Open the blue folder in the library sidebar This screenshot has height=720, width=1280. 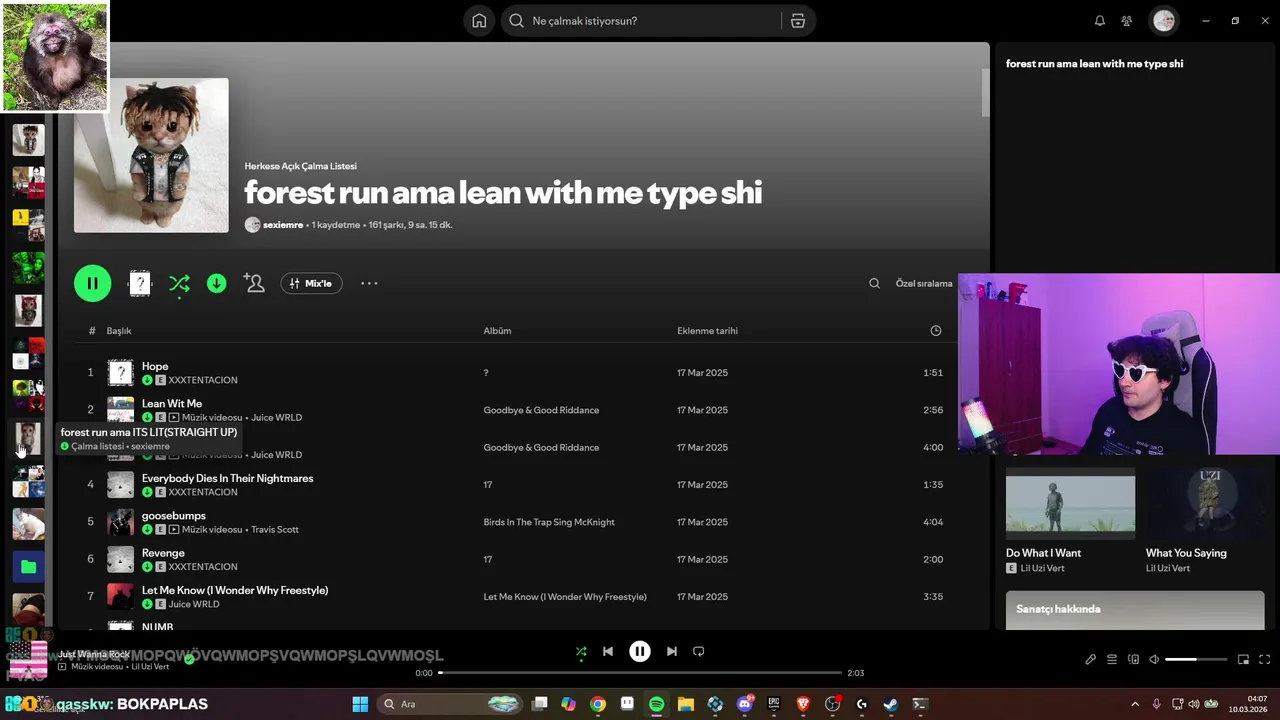(28, 567)
